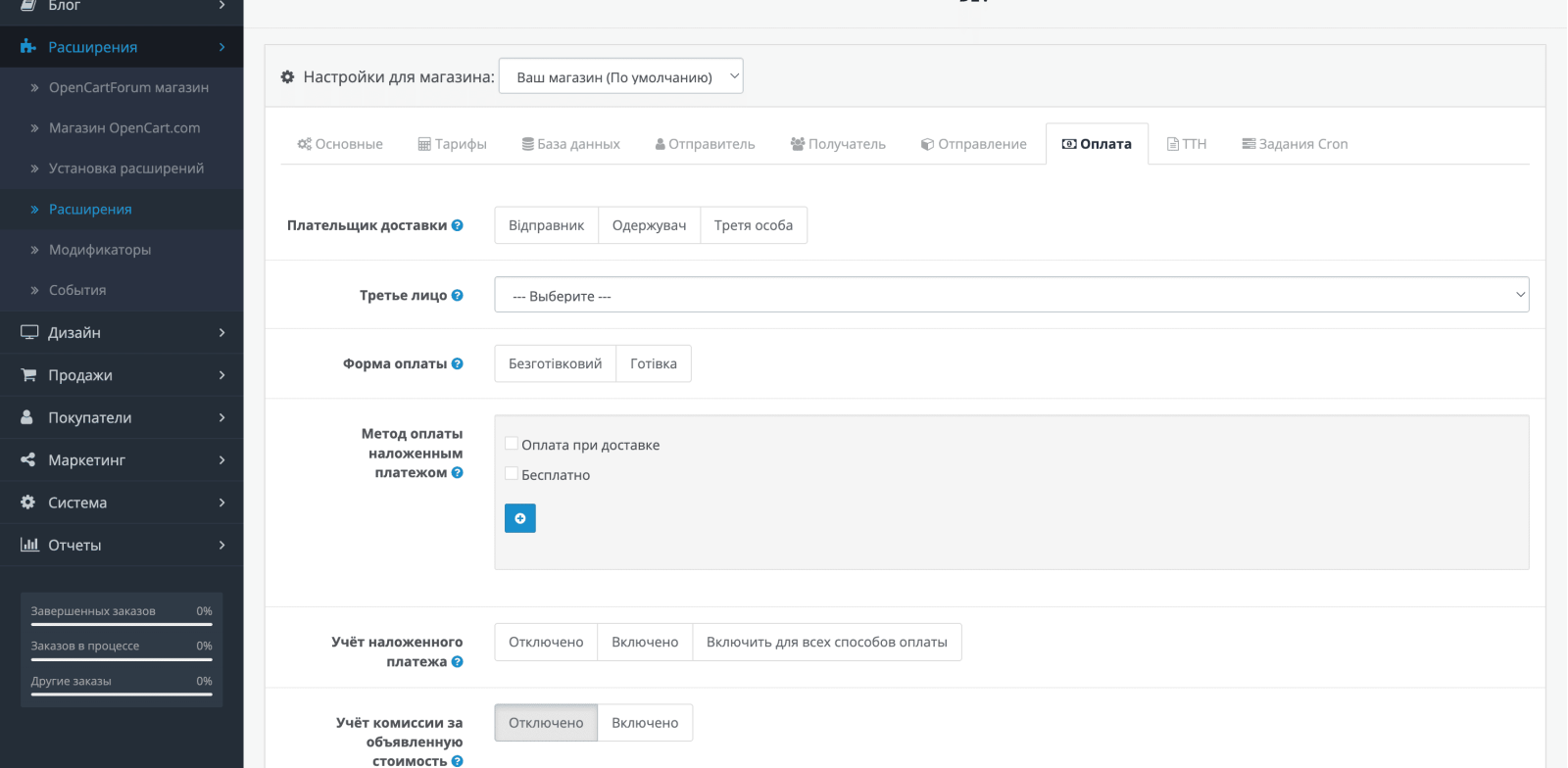Expand the Расширения sidebar menu chevron
The image size is (1568, 768).
(x=222, y=47)
